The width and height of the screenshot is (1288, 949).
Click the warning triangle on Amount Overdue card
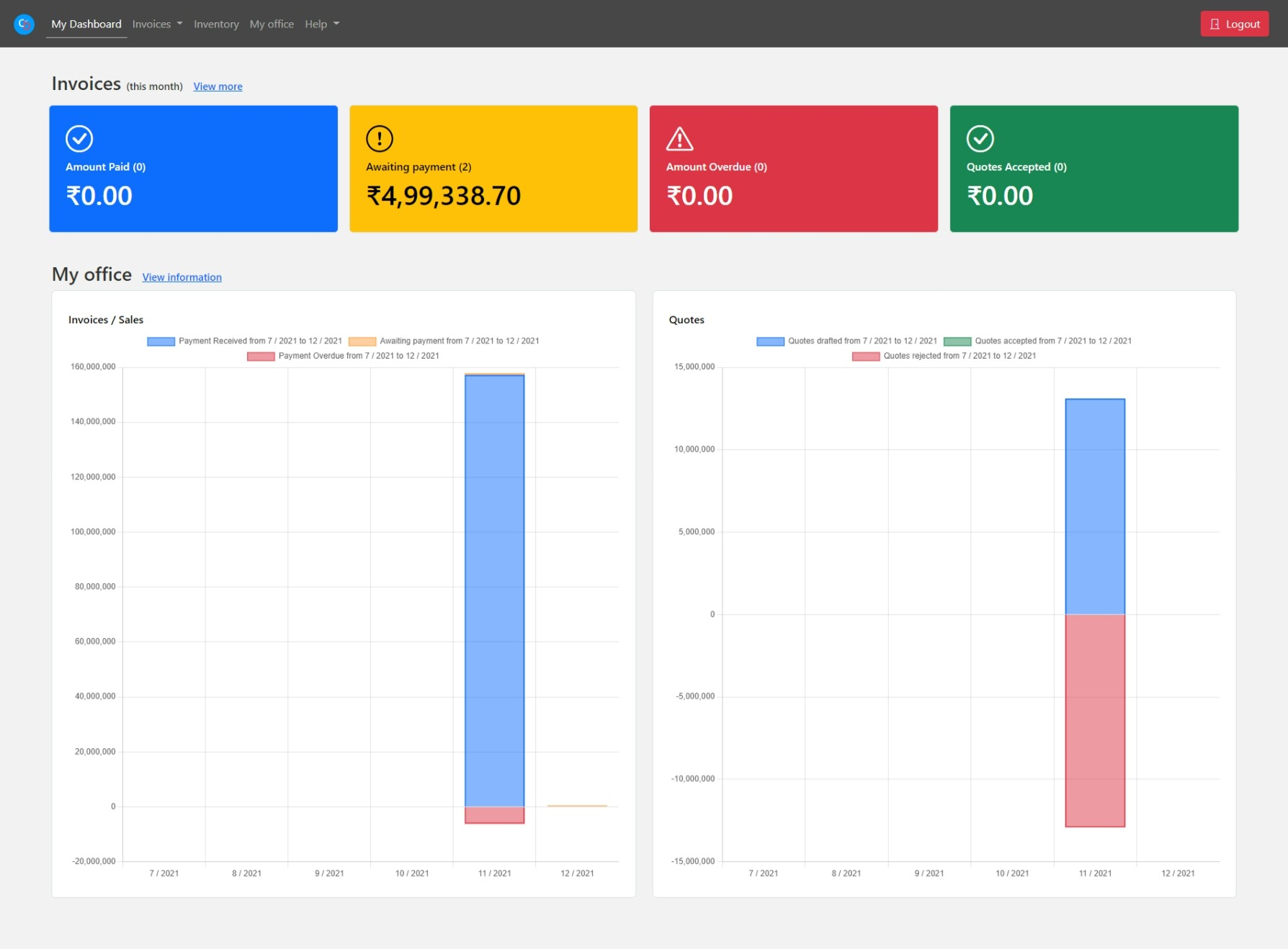(x=679, y=138)
